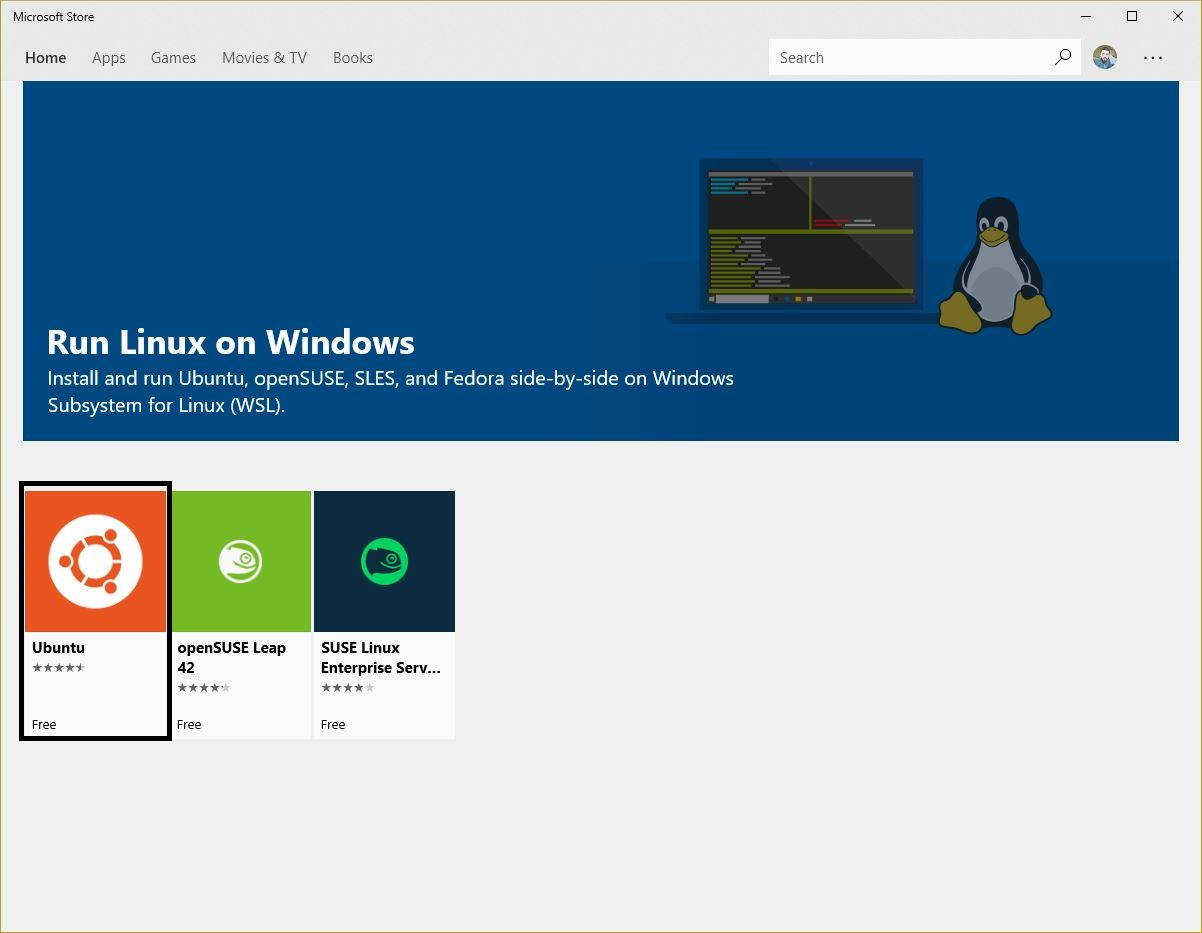The width and height of the screenshot is (1202, 933).
Task: Click the openSUSE Leap chameleon logo
Action: tap(240, 561)
